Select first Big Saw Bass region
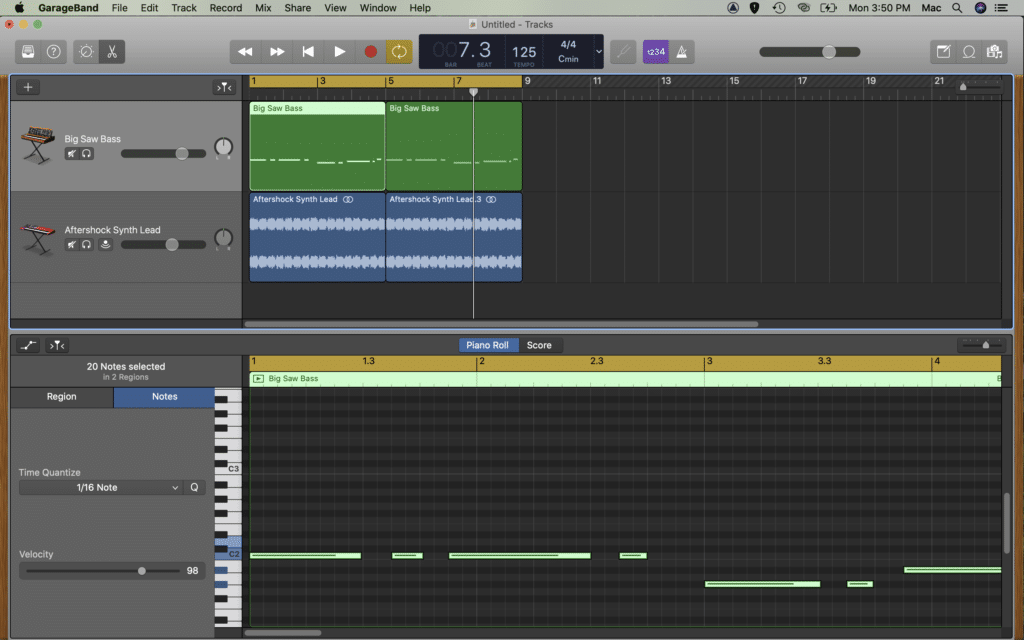 [317, 146]
